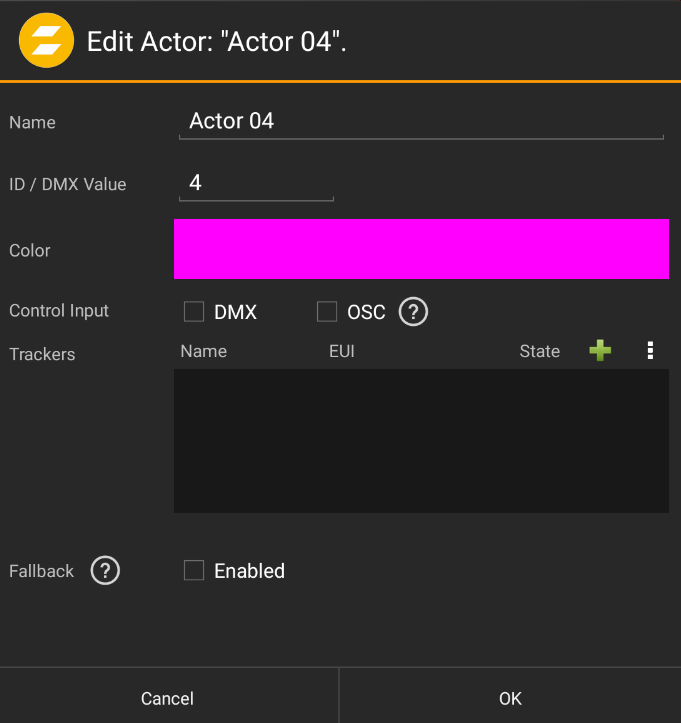Click the State column header in Trackers
681x723 pixels.
(x=539, y=351)
